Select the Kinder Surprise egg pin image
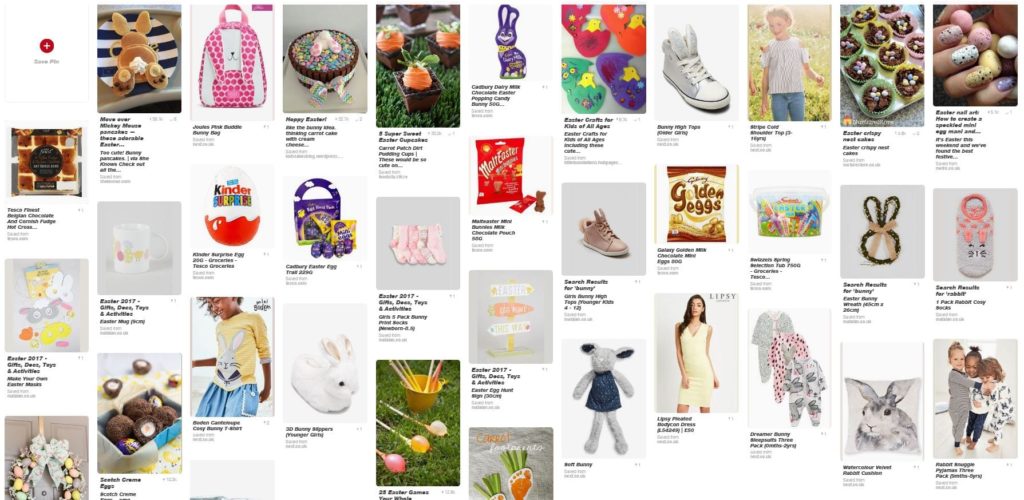 [232, 206]
